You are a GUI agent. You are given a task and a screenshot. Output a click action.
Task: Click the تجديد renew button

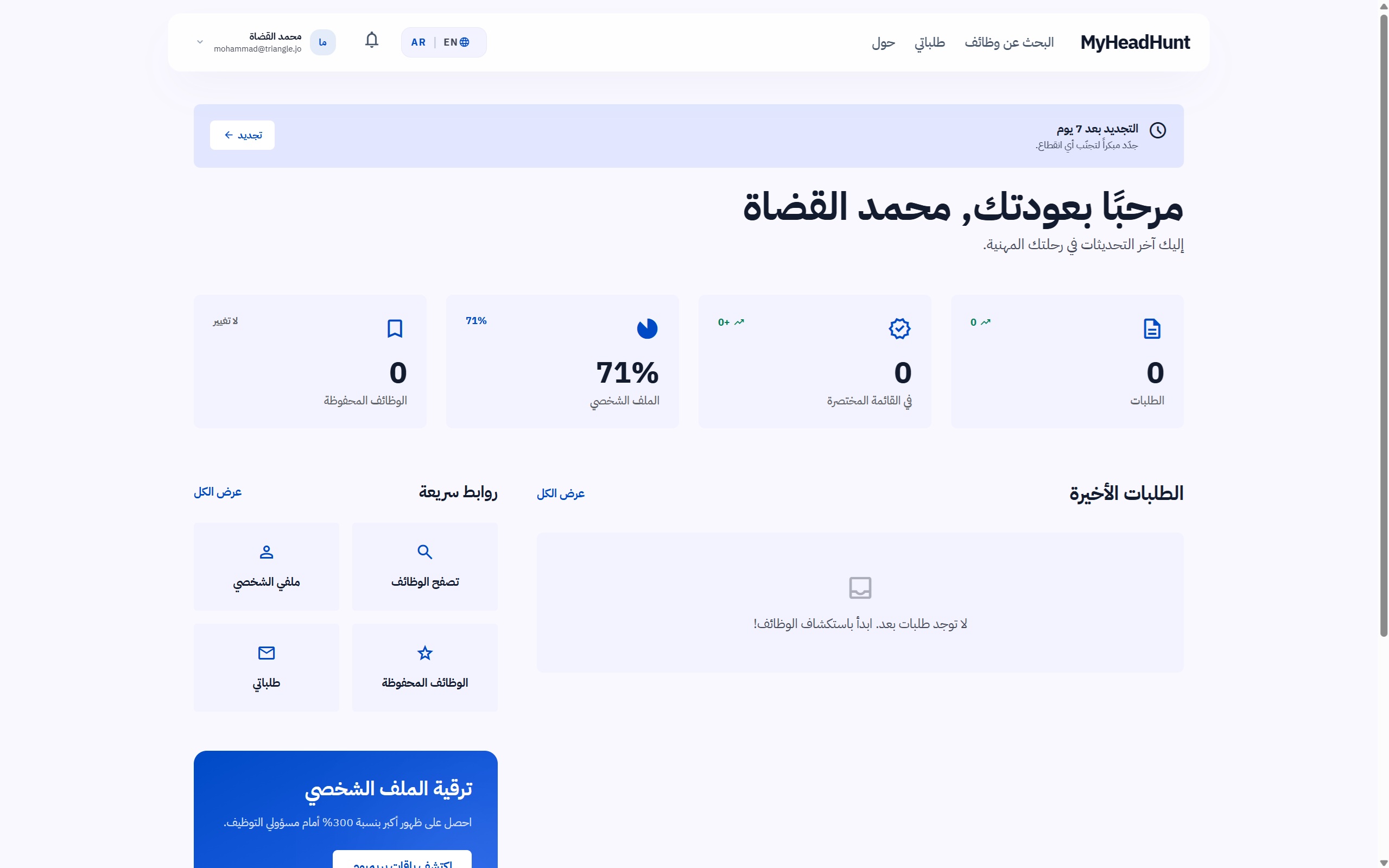click(242, 135)
